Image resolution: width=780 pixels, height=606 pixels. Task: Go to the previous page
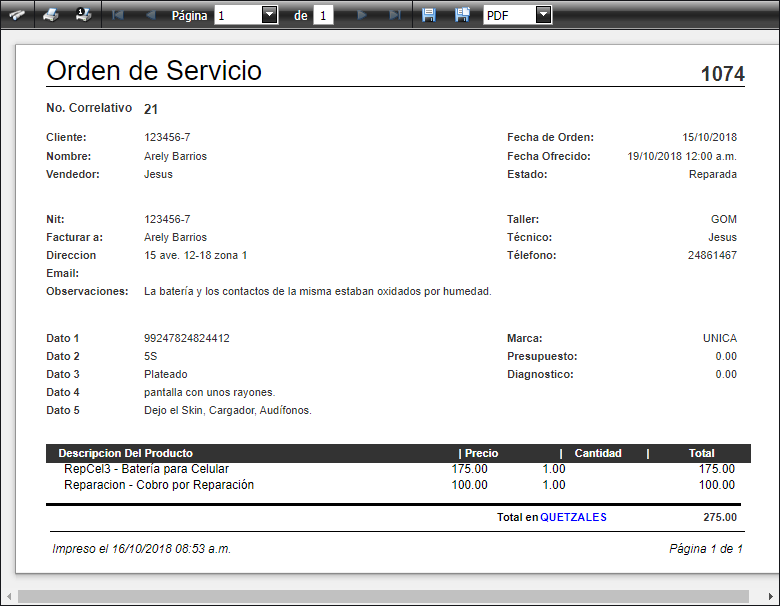(x=150, y=15)
